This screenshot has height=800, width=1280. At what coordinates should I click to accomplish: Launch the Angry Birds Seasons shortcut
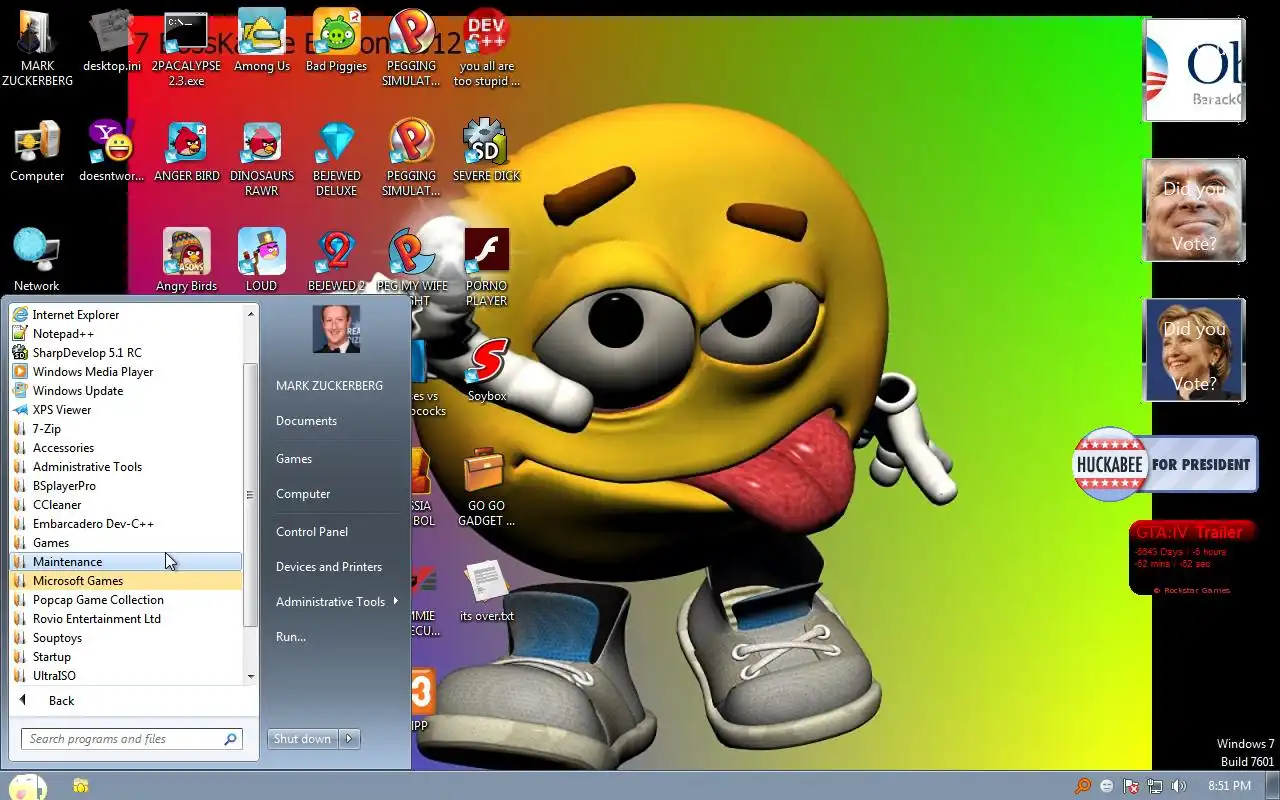click(186, 260)
